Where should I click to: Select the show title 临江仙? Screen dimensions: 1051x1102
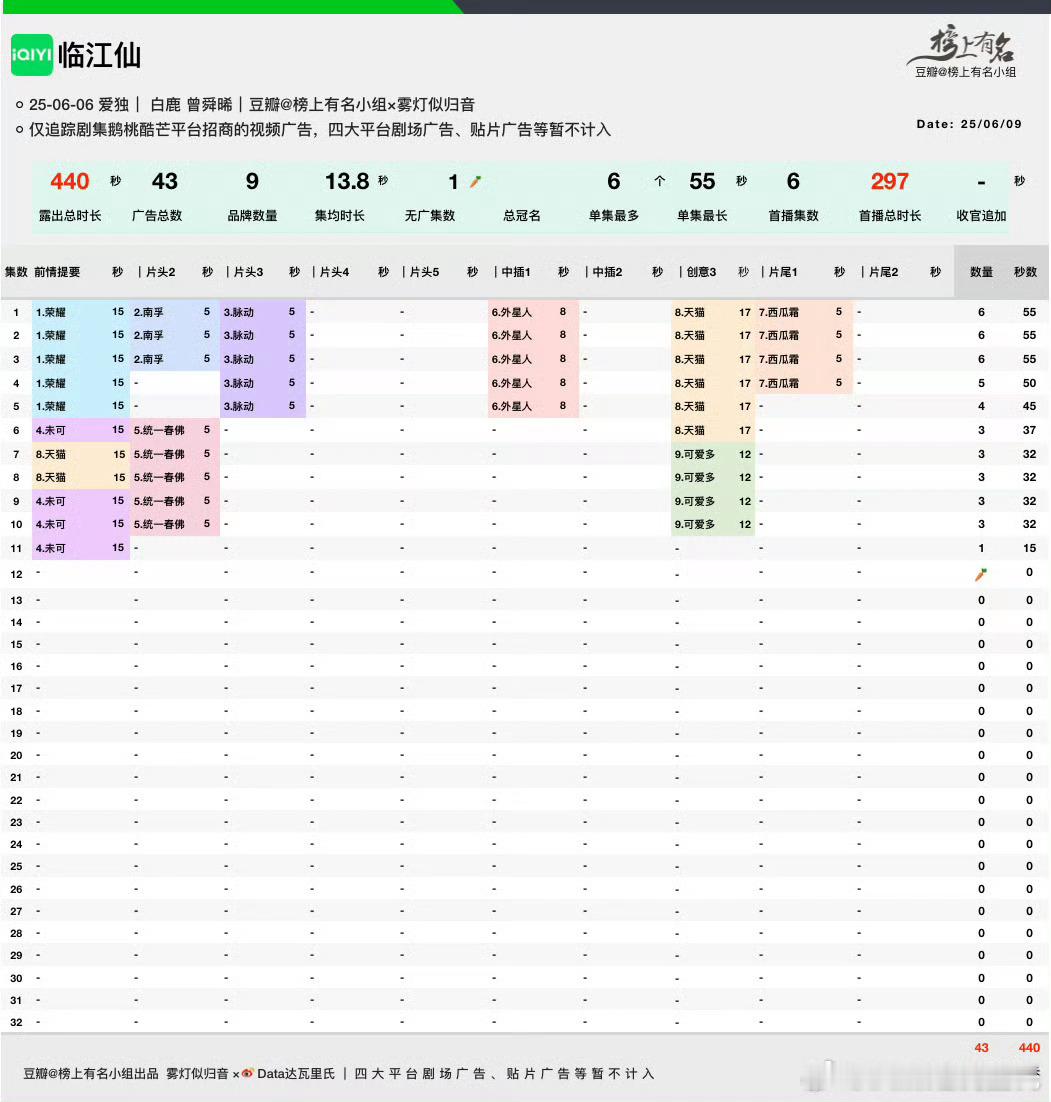click(x=99, y=55)
